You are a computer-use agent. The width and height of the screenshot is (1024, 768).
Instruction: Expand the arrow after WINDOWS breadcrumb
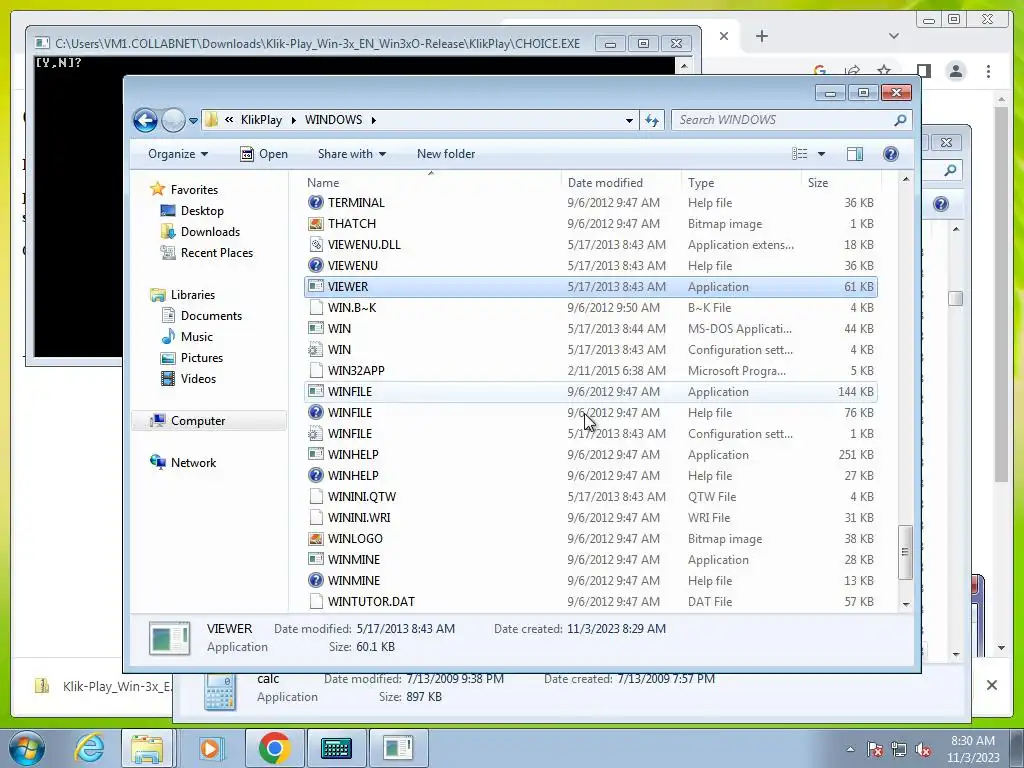pos(374,120)
